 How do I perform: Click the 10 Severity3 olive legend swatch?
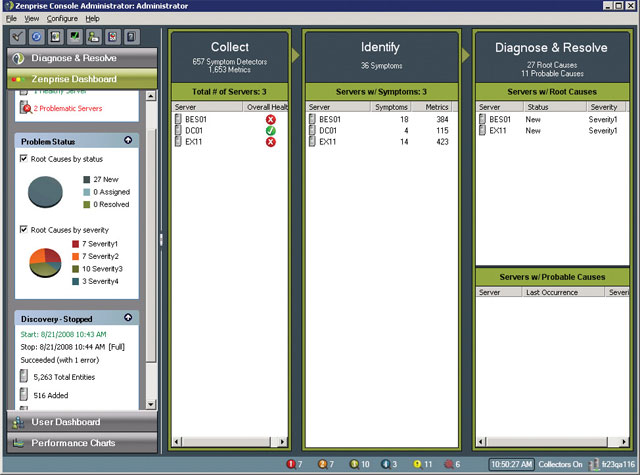tap(76, 269)
